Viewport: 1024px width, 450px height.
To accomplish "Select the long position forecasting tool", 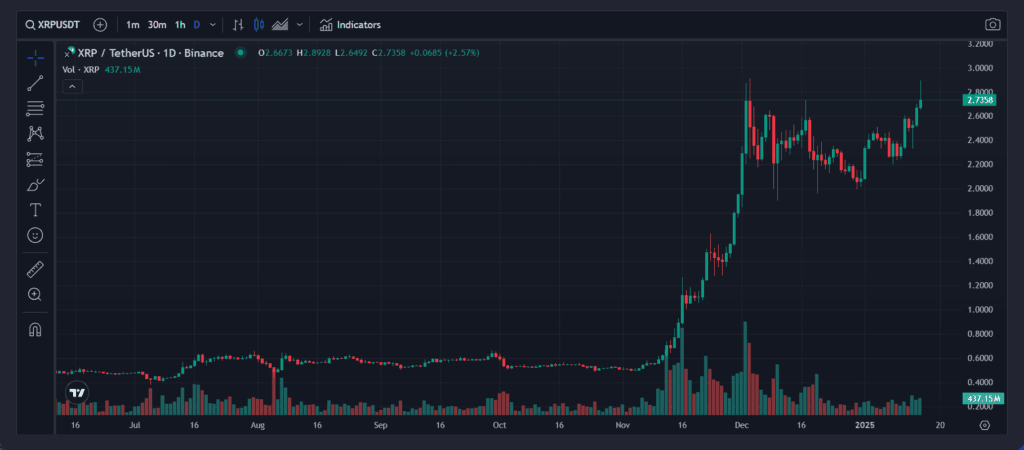I will [35, 159].
